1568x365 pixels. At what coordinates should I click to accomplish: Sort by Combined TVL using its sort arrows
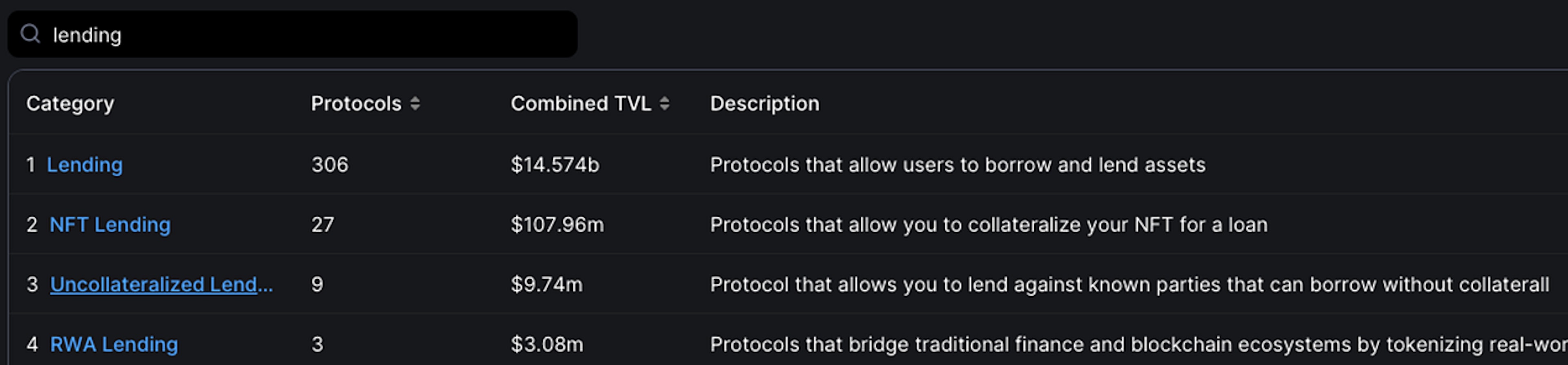pos(665,103)
